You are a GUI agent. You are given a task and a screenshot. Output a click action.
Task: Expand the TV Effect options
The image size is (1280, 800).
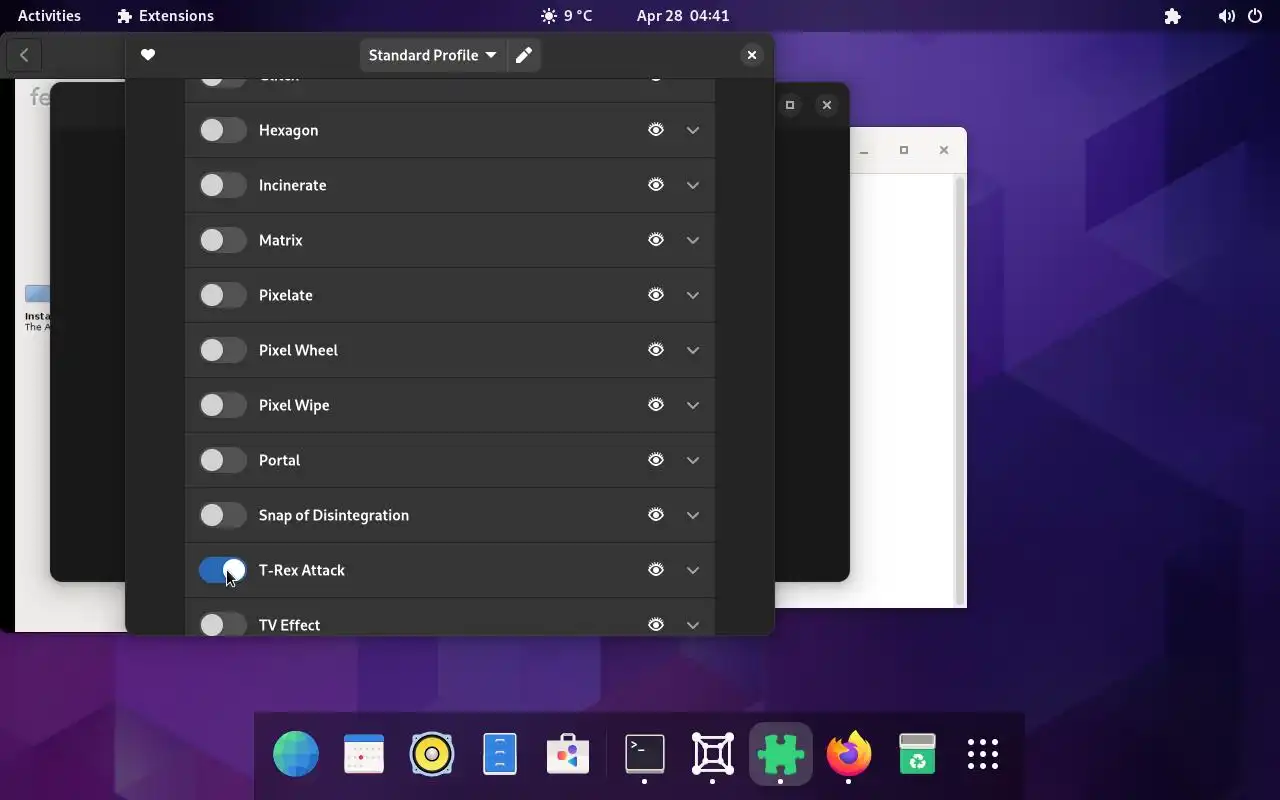(x=693, y=625)
